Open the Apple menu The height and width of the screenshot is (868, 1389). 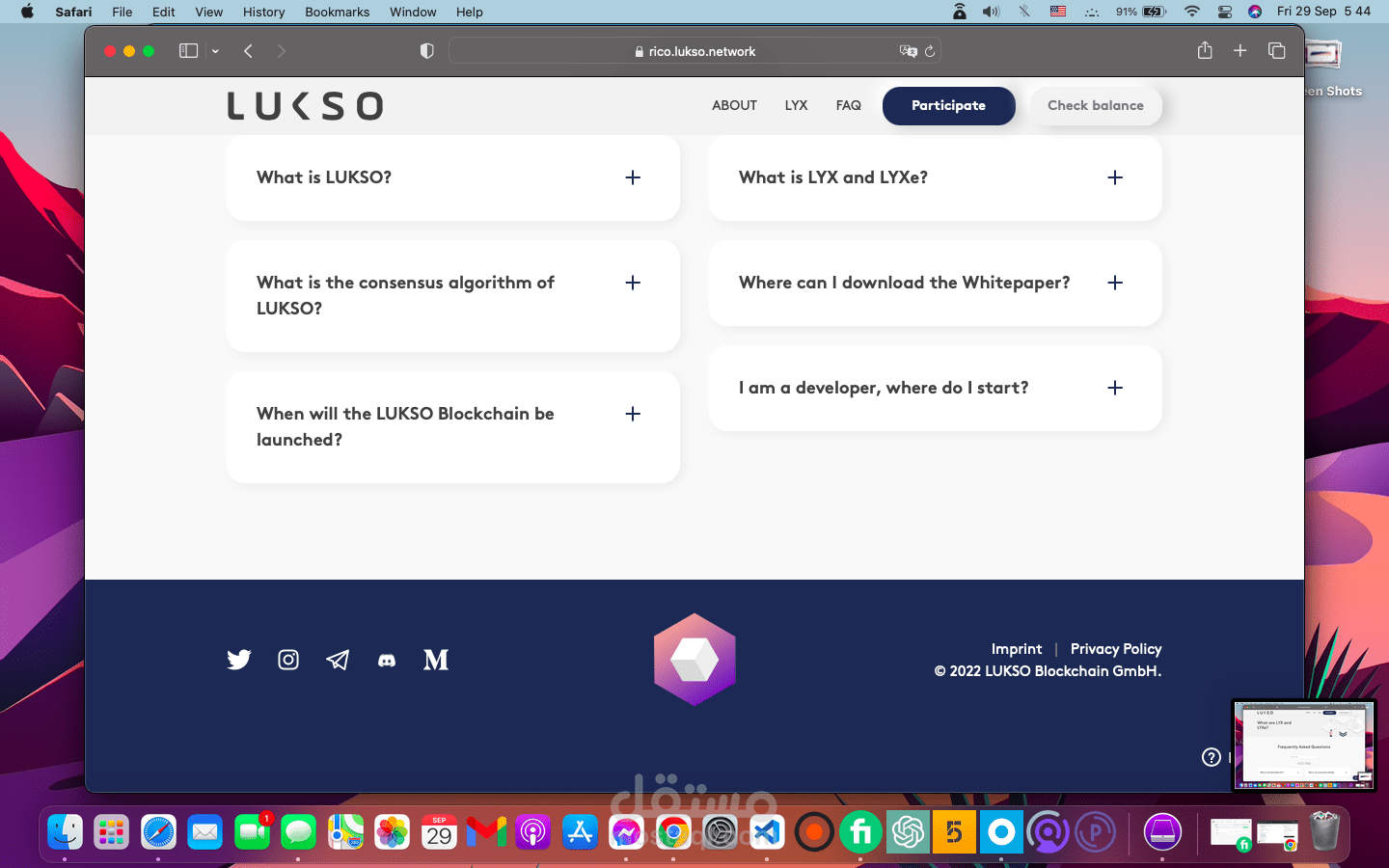(x=27, y=12)
